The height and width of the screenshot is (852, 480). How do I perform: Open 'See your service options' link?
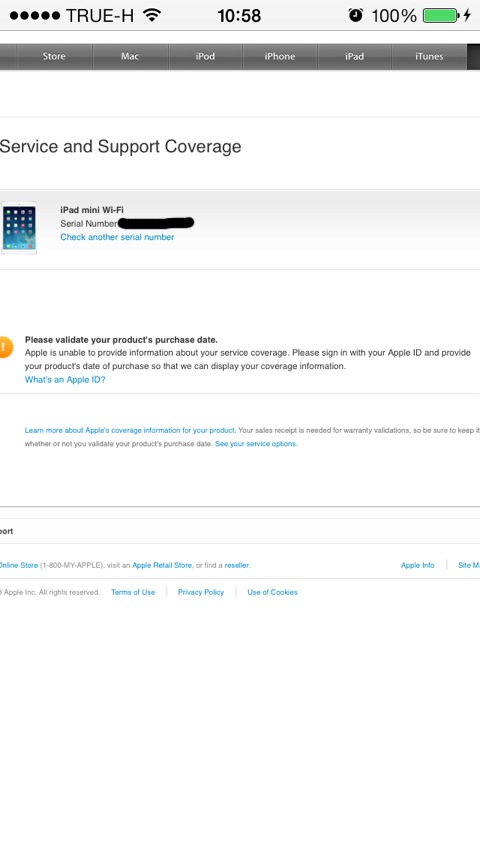coord(256,444)
